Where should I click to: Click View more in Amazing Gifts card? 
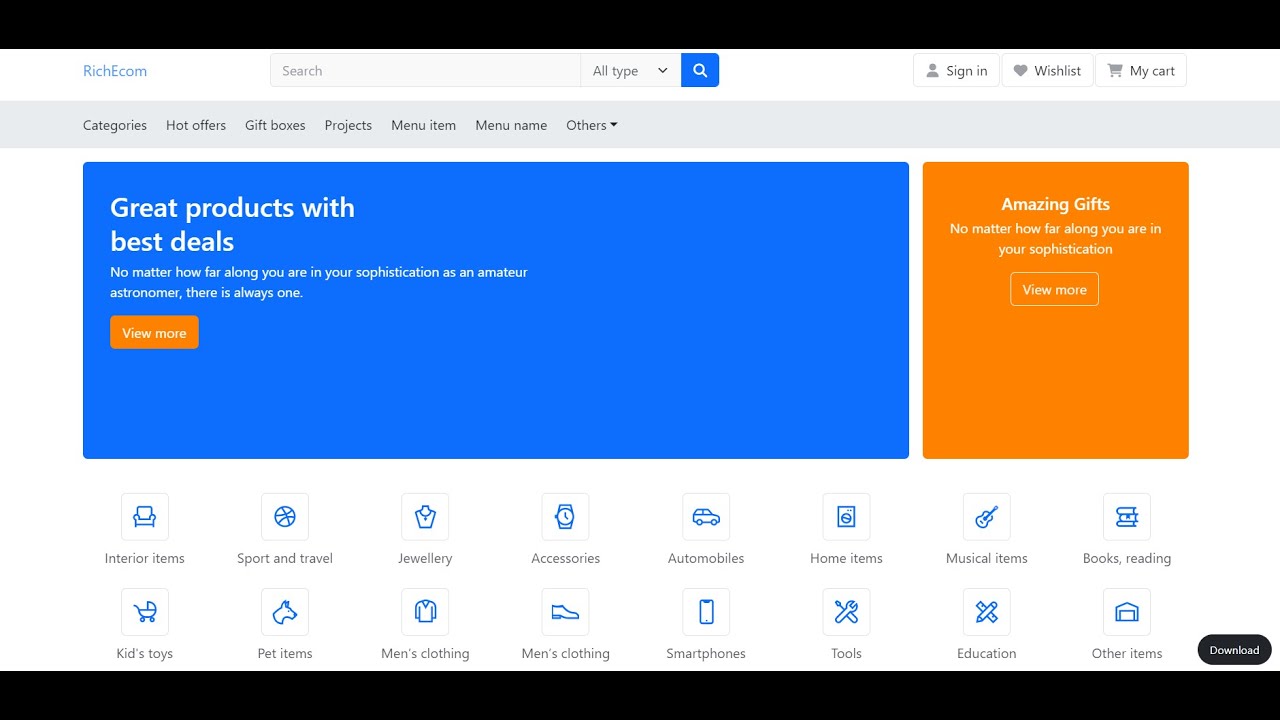1055,289
